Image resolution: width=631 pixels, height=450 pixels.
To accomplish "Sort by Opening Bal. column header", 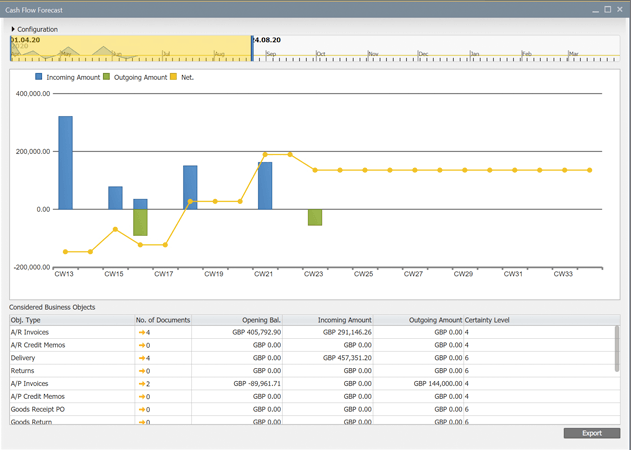I will [x=237, y=320].
